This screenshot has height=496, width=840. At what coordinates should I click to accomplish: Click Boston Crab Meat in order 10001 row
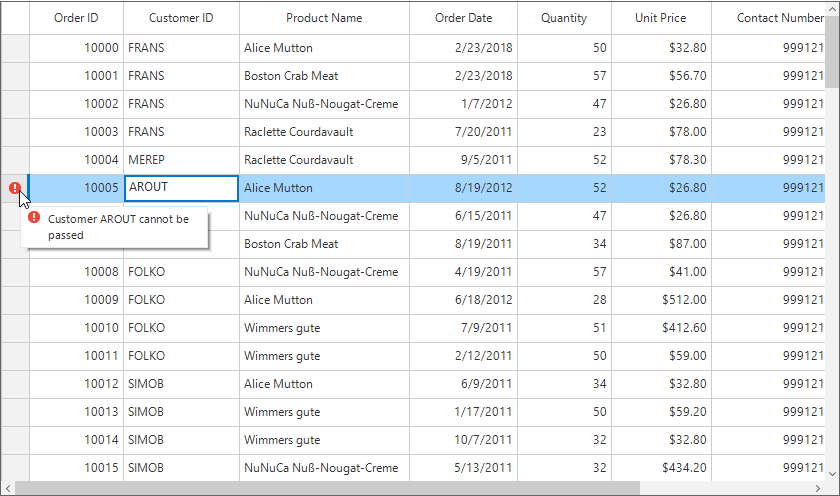click(x=325, y=76)
